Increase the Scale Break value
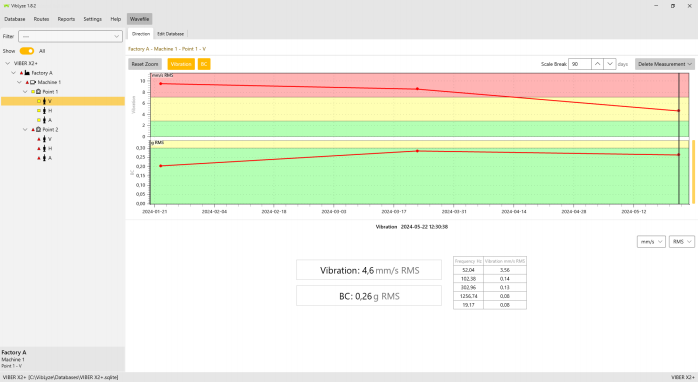698x382 pixels. coord(597,64)
